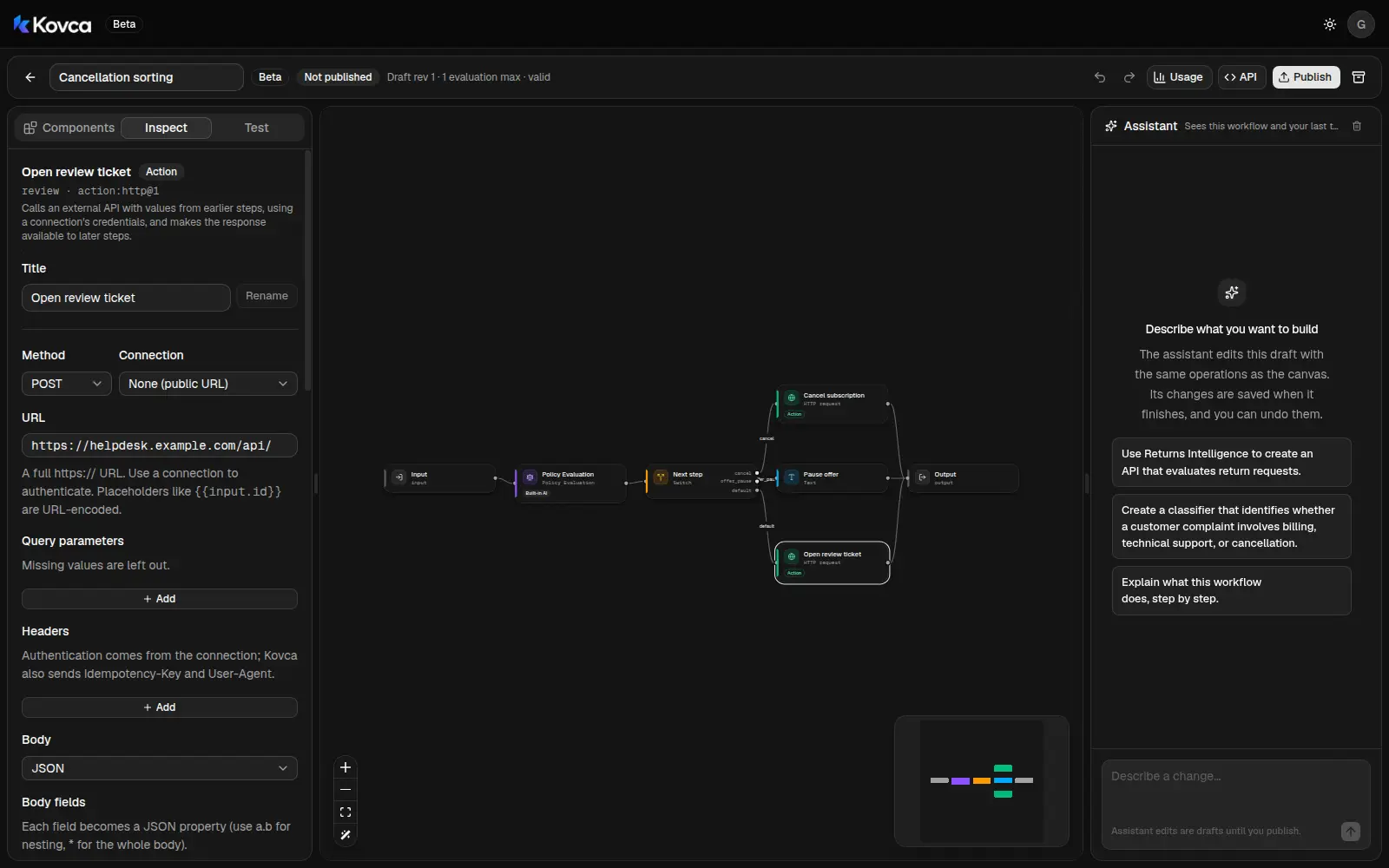Click the canvas minimap thumbnail
1389x868 pixels.
tap(982, 781)
